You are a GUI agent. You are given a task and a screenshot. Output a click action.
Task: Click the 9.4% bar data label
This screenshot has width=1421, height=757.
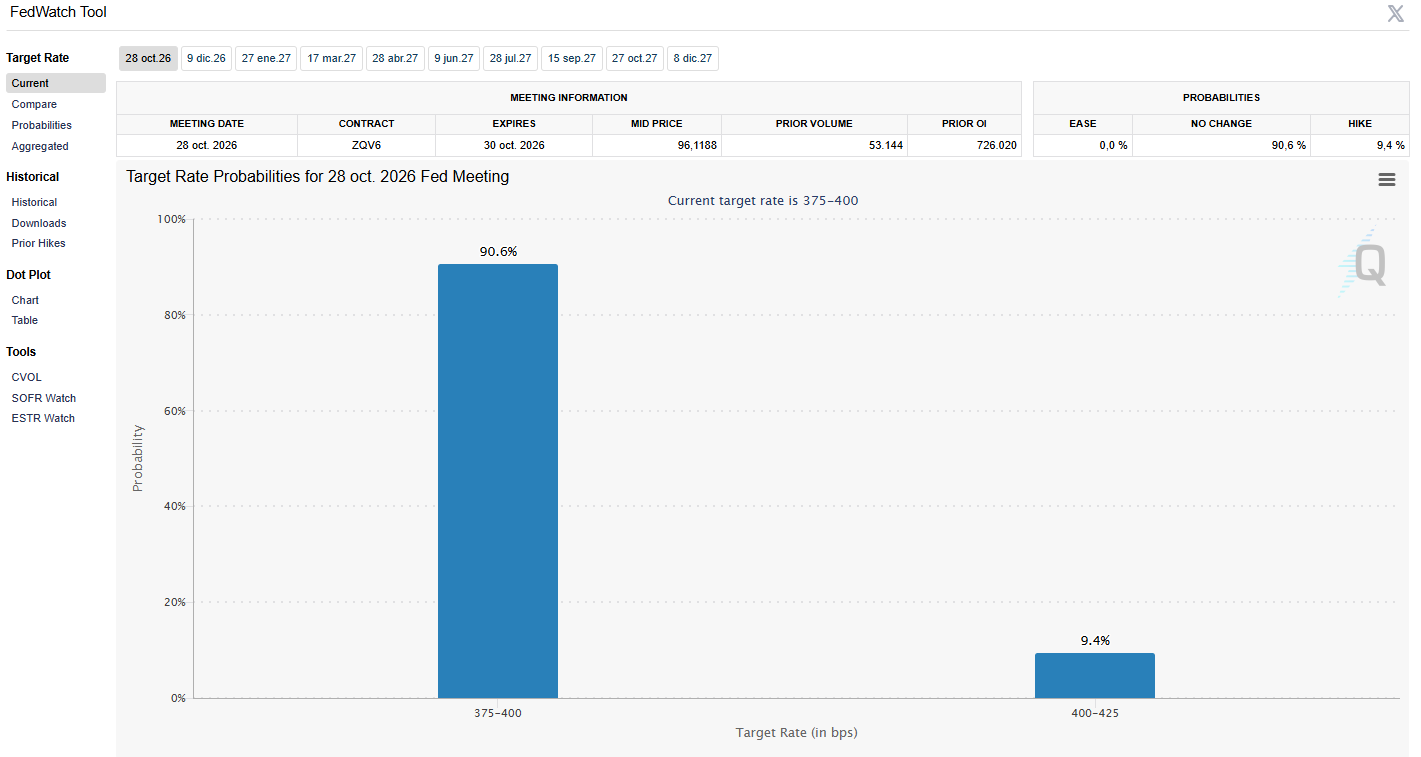[1095, 641]
